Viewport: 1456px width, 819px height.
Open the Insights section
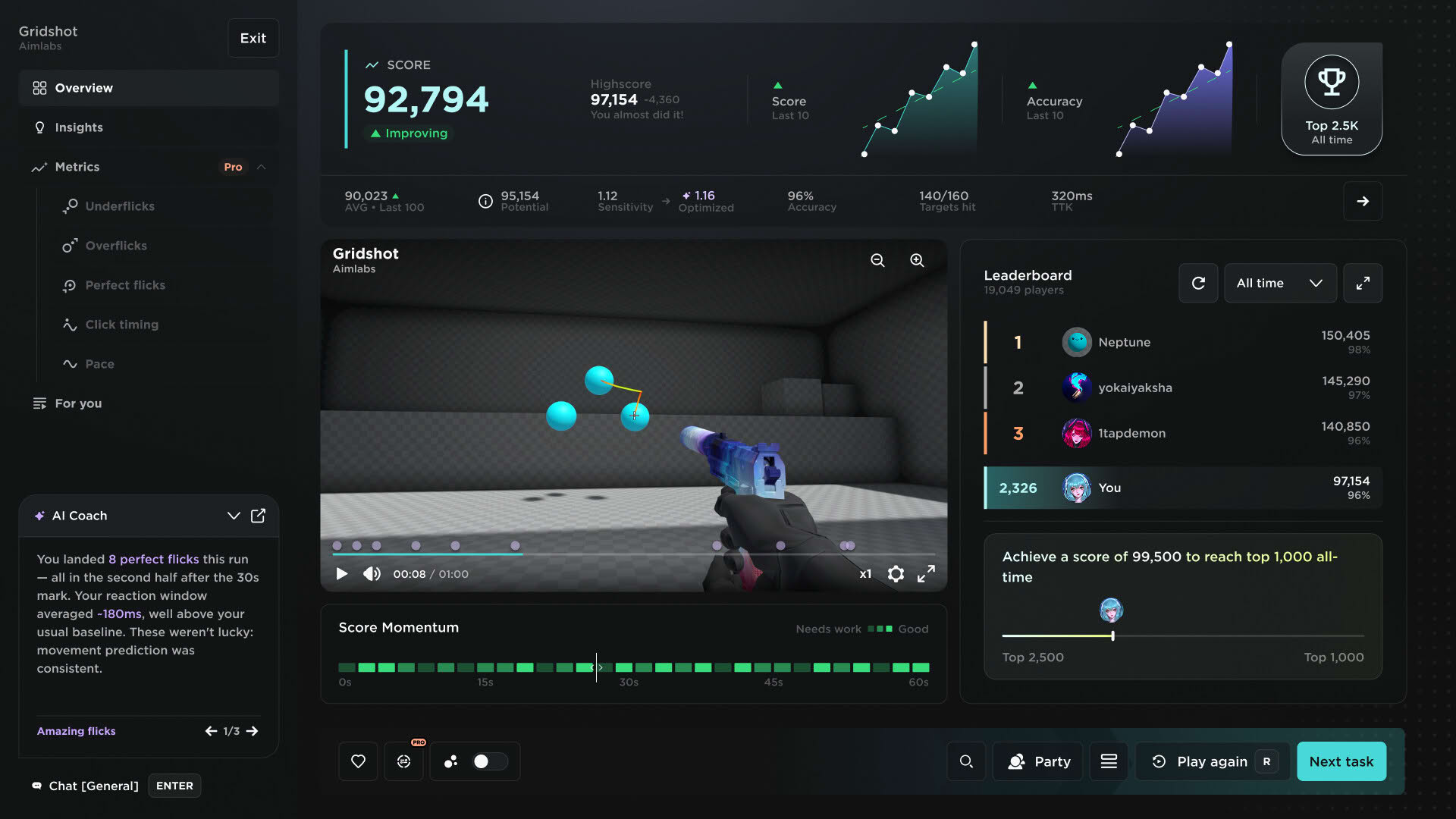click(x=149, y=127)
